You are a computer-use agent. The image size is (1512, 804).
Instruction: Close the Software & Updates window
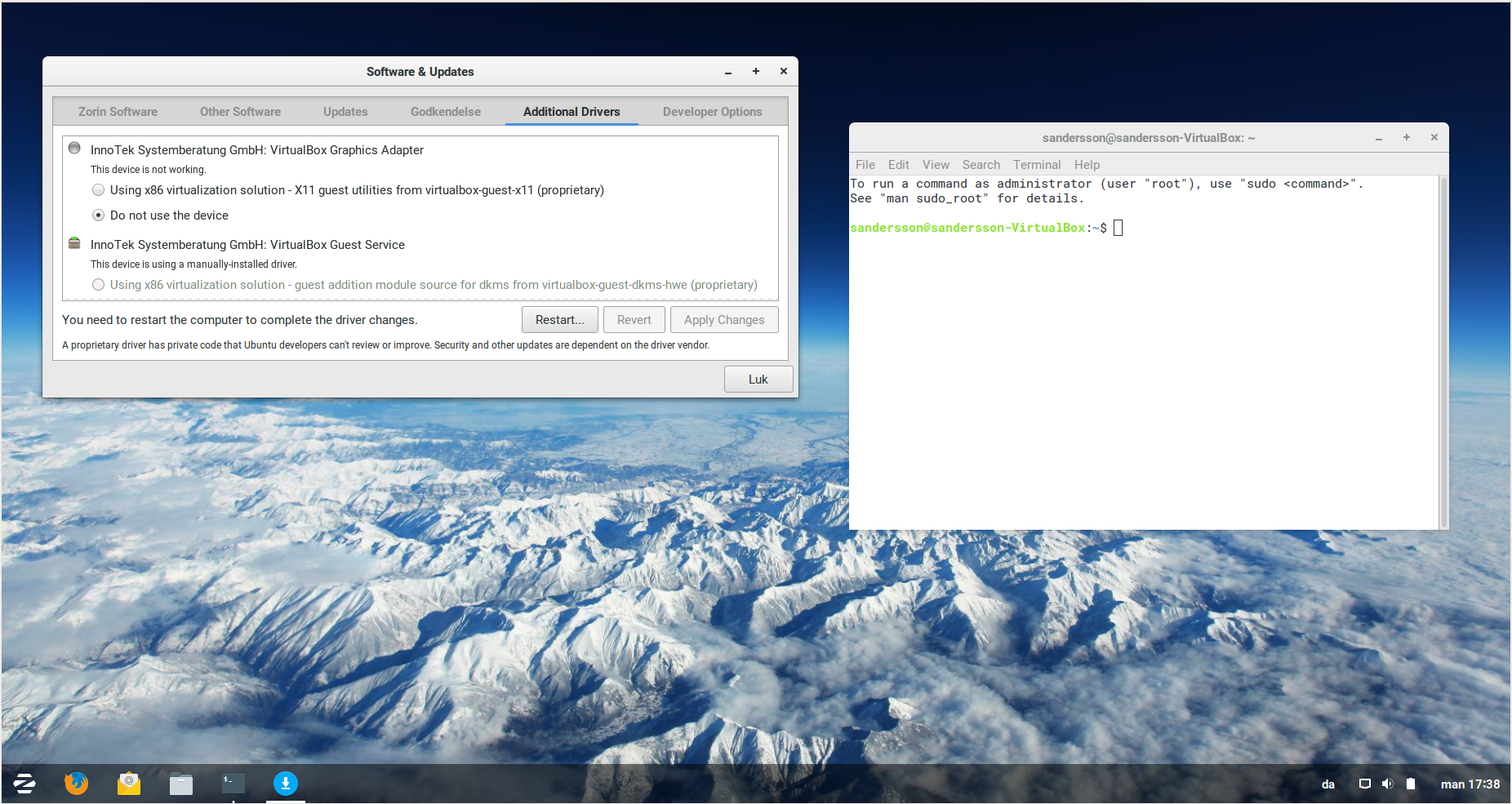click(x=784, y=72)
